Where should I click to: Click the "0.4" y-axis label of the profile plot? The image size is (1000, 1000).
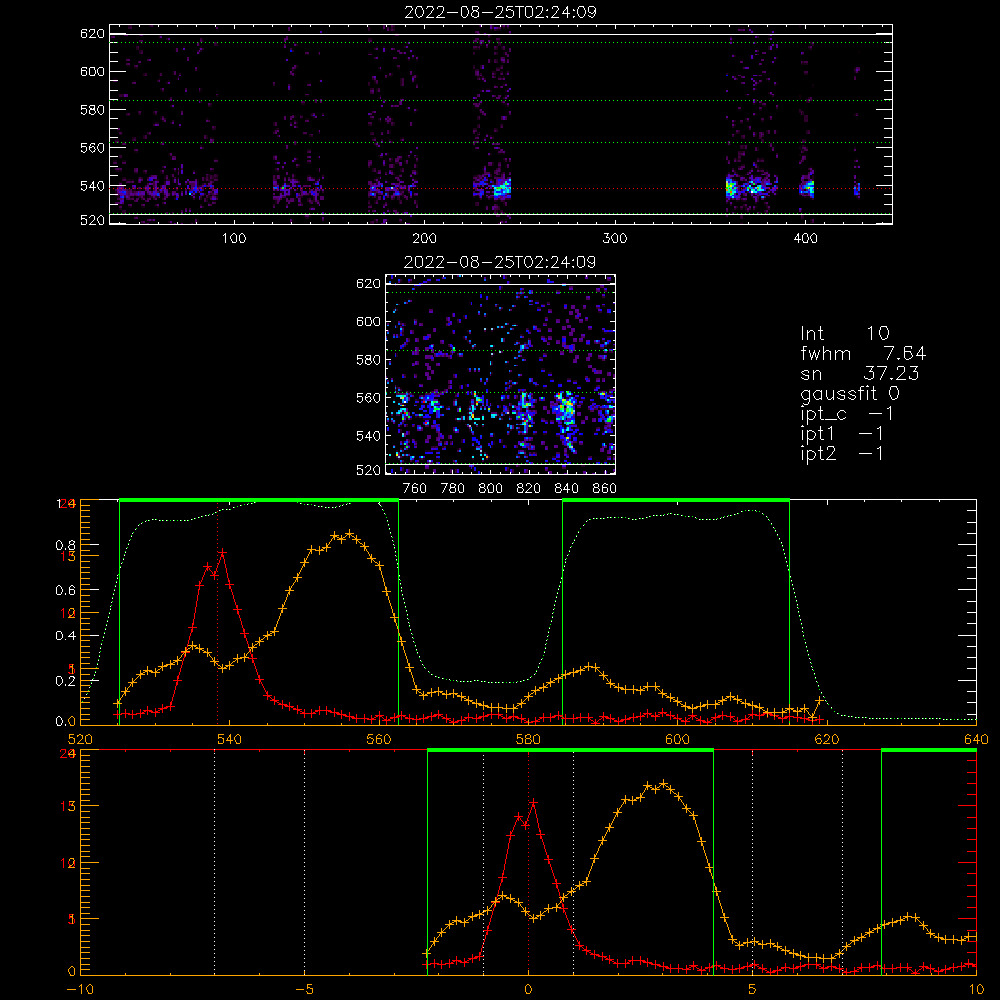(x=66, y=636)
